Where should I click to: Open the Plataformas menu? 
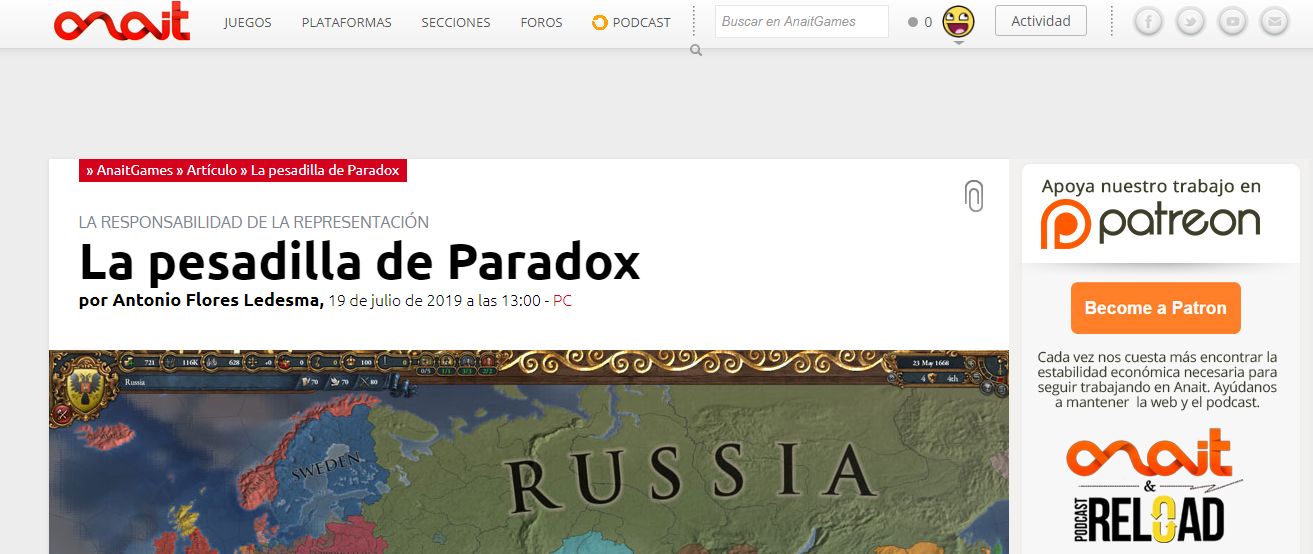346,22
